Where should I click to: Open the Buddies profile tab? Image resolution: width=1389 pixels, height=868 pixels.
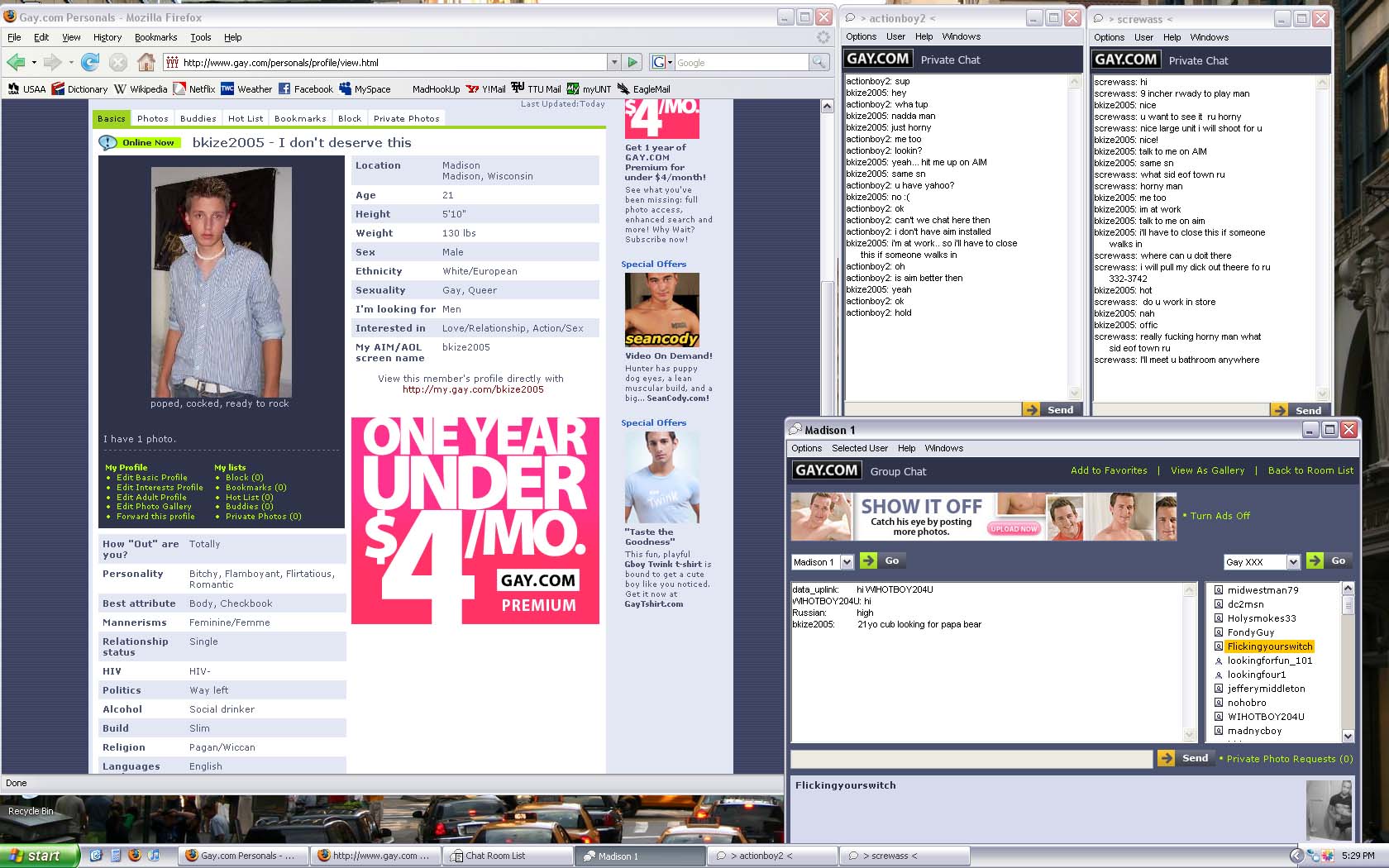tap(198, 118)
